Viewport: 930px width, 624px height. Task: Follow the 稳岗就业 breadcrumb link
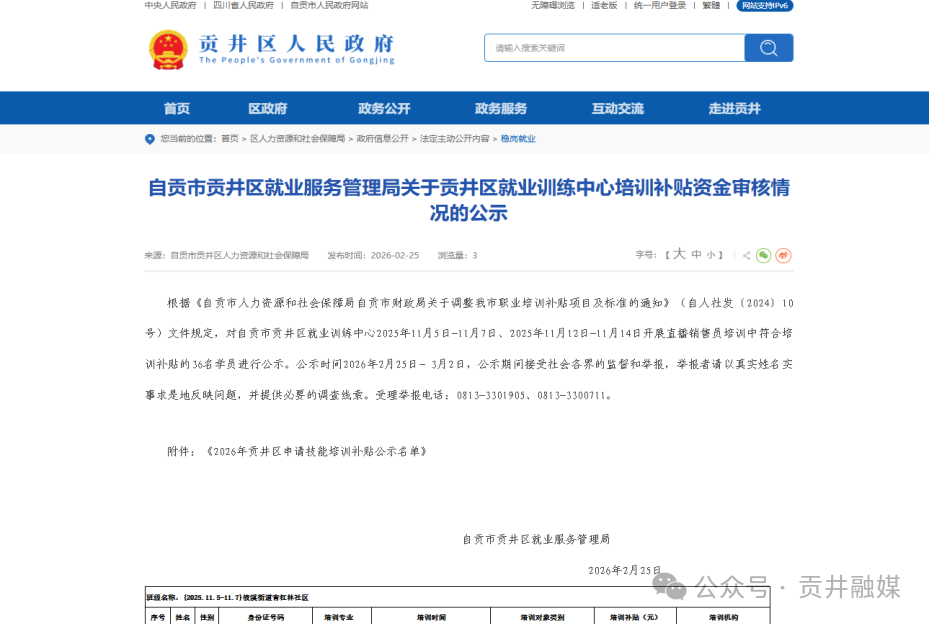tap(519, 139)
